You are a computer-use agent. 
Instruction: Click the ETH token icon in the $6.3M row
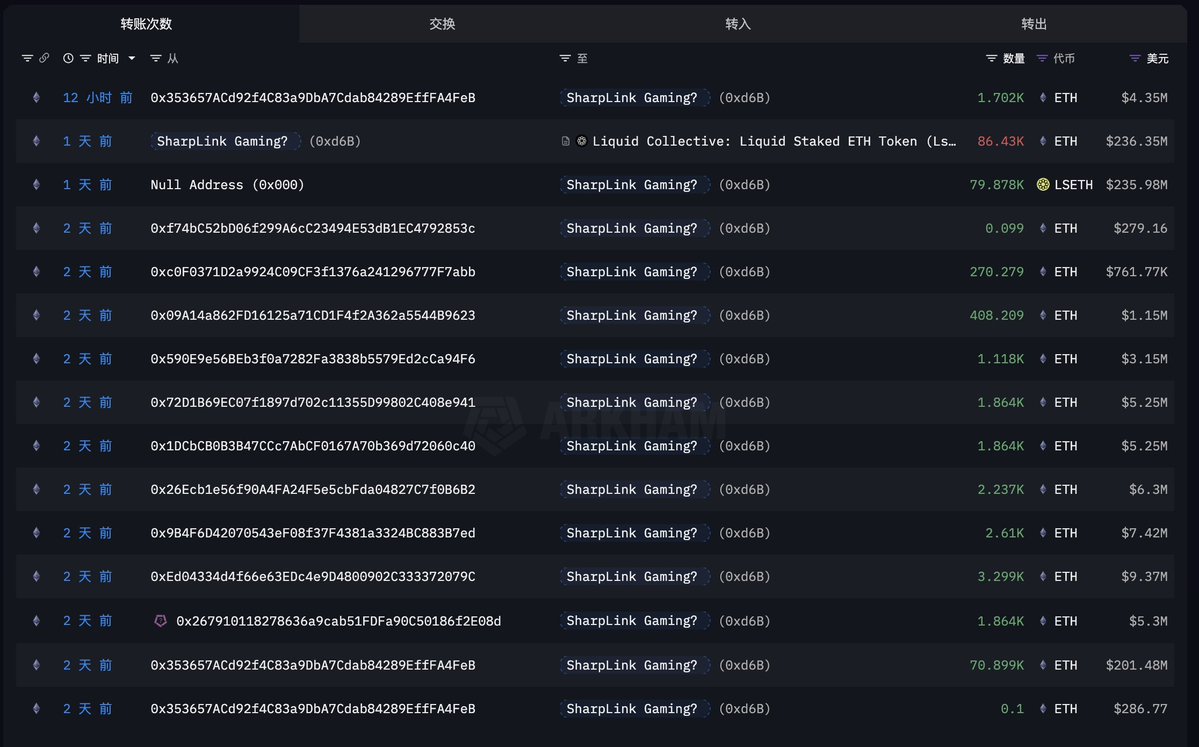point(1043,489)
